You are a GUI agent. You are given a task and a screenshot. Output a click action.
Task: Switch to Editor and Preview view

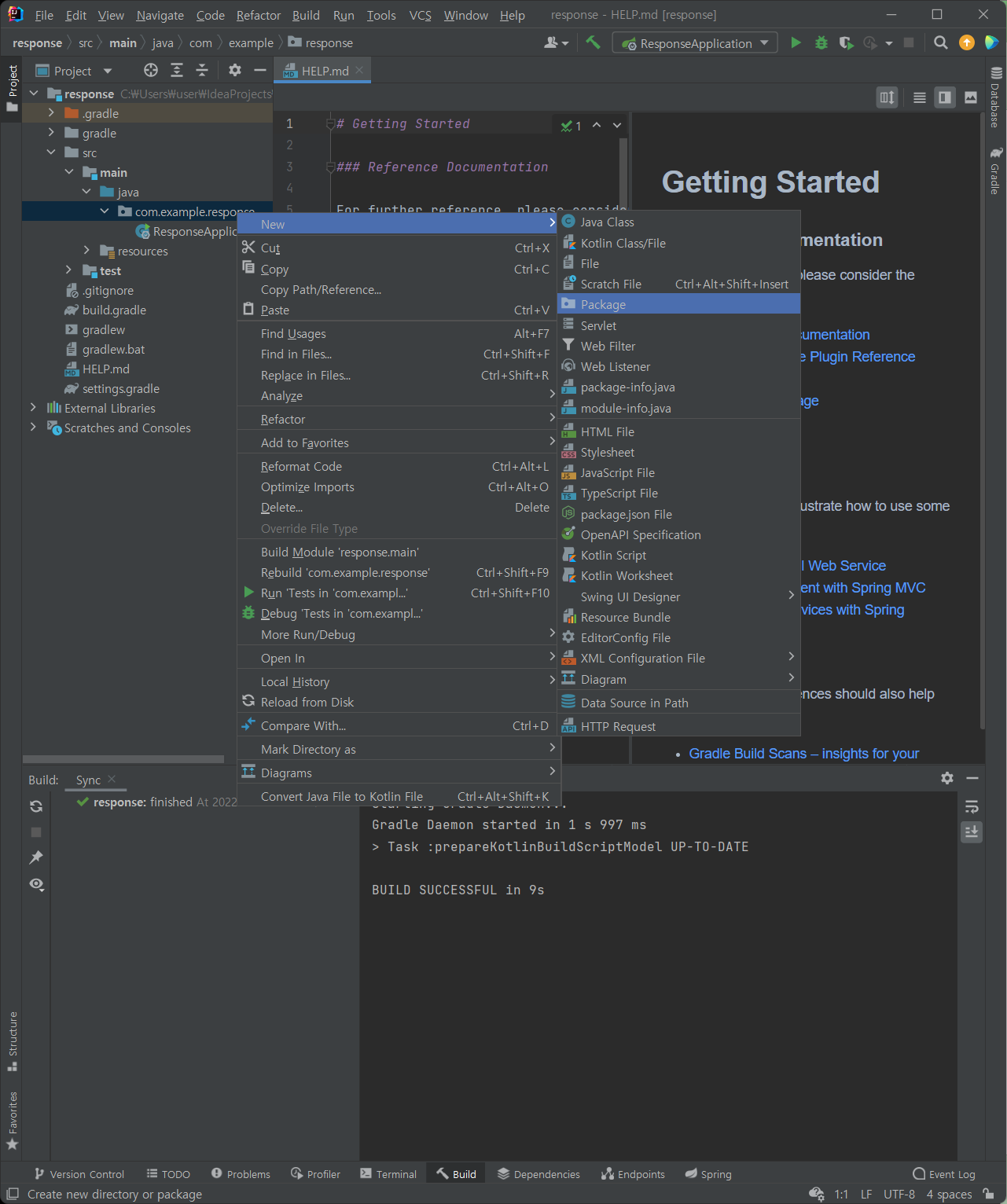tap(945, 97)
